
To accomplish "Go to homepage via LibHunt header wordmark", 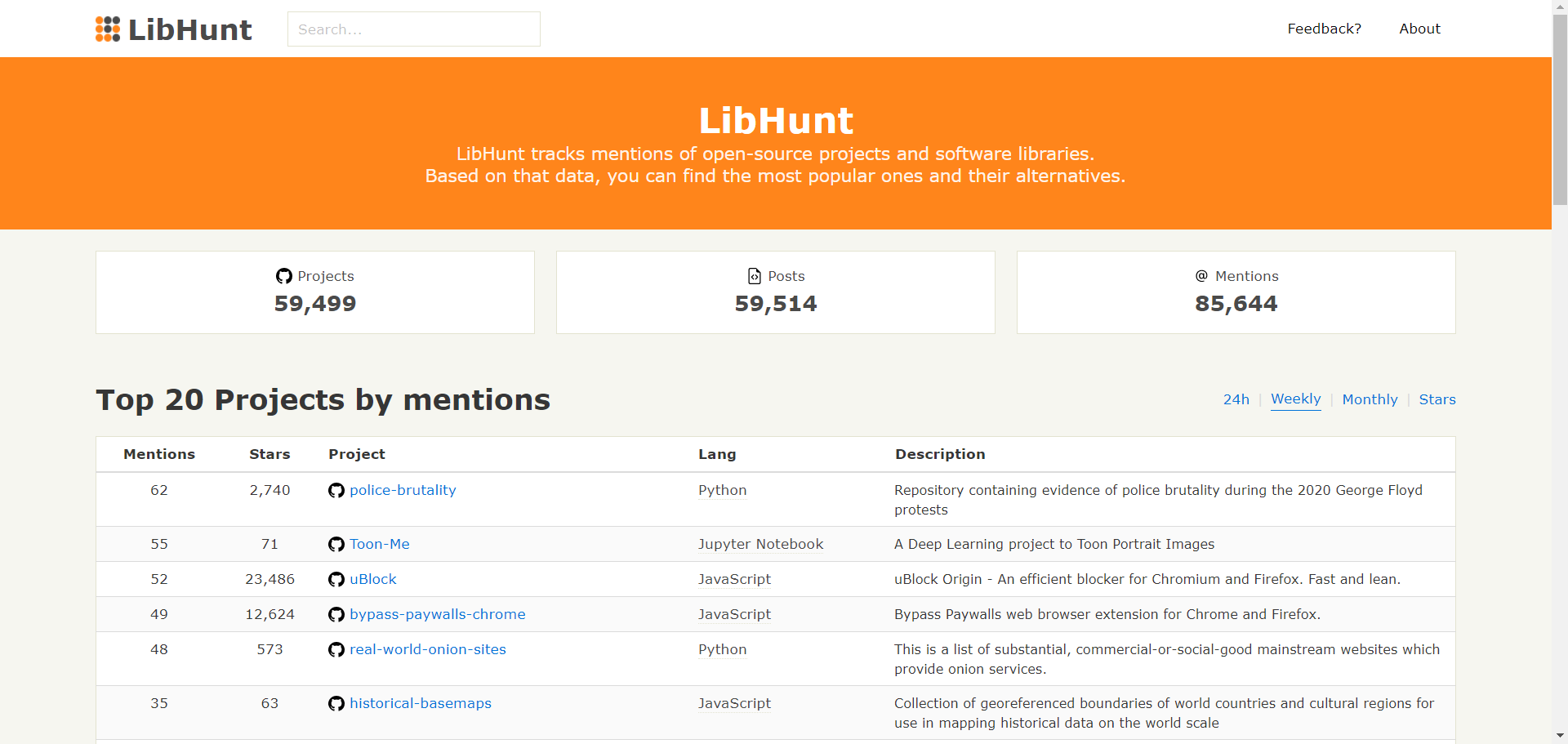I will tap(190, 29).
